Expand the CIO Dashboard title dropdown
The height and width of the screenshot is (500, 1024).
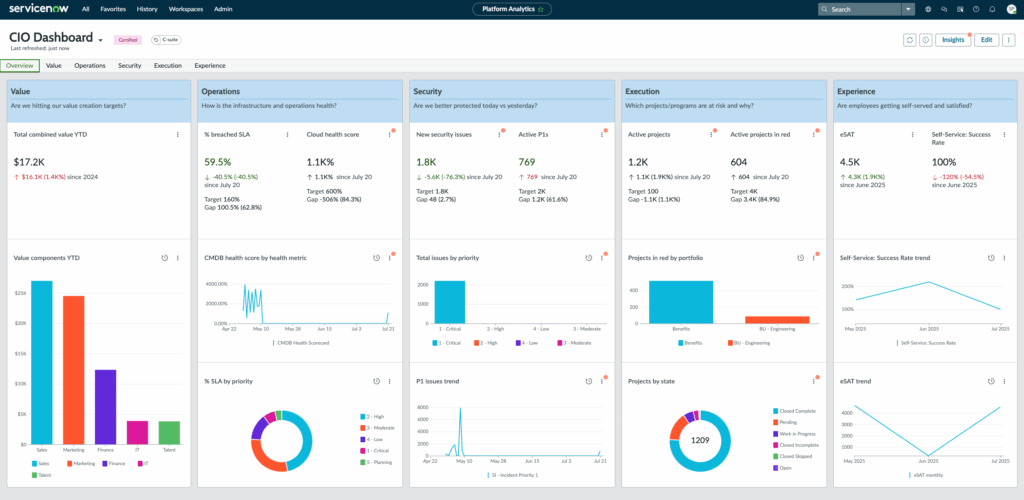tap(101, 41)
